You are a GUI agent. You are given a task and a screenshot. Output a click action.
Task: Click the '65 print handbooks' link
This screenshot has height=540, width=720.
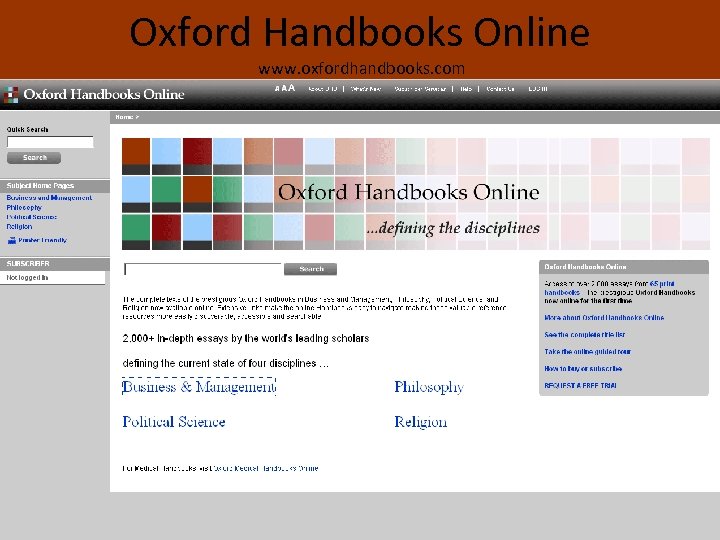coord(609,288)
